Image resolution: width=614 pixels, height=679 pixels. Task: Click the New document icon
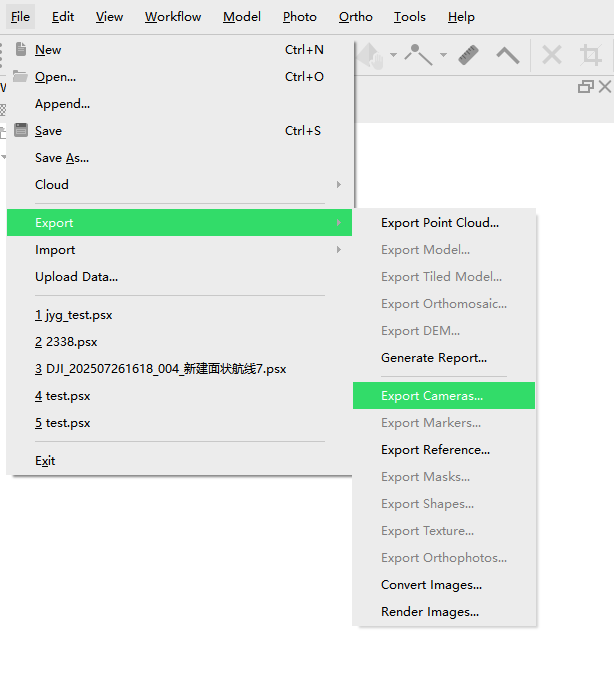click(20, 49)
